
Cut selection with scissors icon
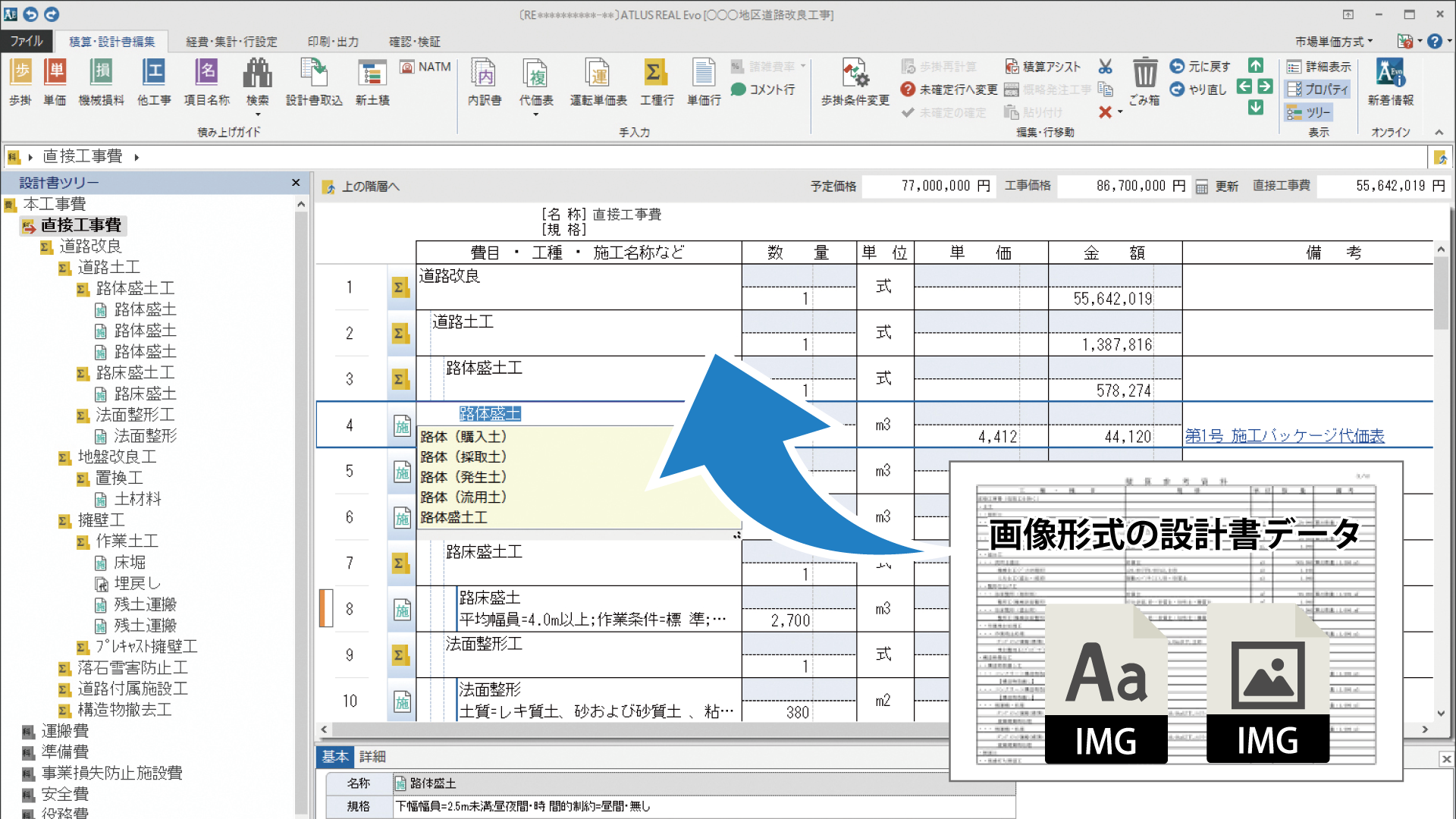tap(1106, 67)
